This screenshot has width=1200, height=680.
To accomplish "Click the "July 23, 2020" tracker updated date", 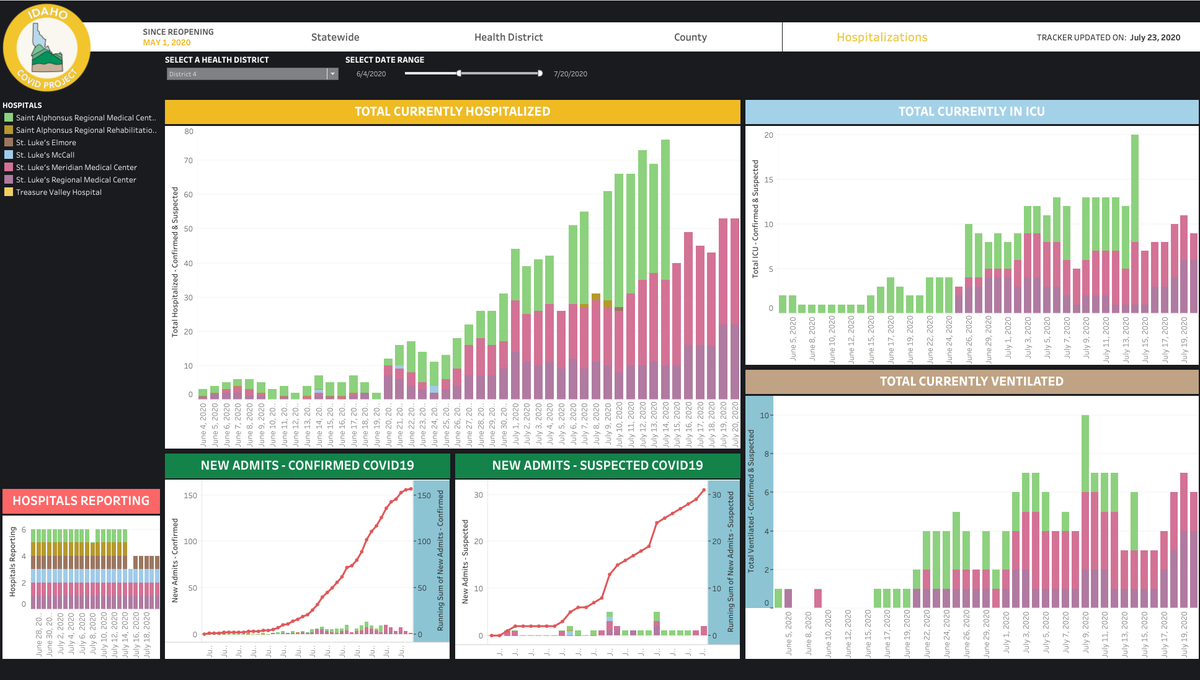I will click(x=1155, y=37).
